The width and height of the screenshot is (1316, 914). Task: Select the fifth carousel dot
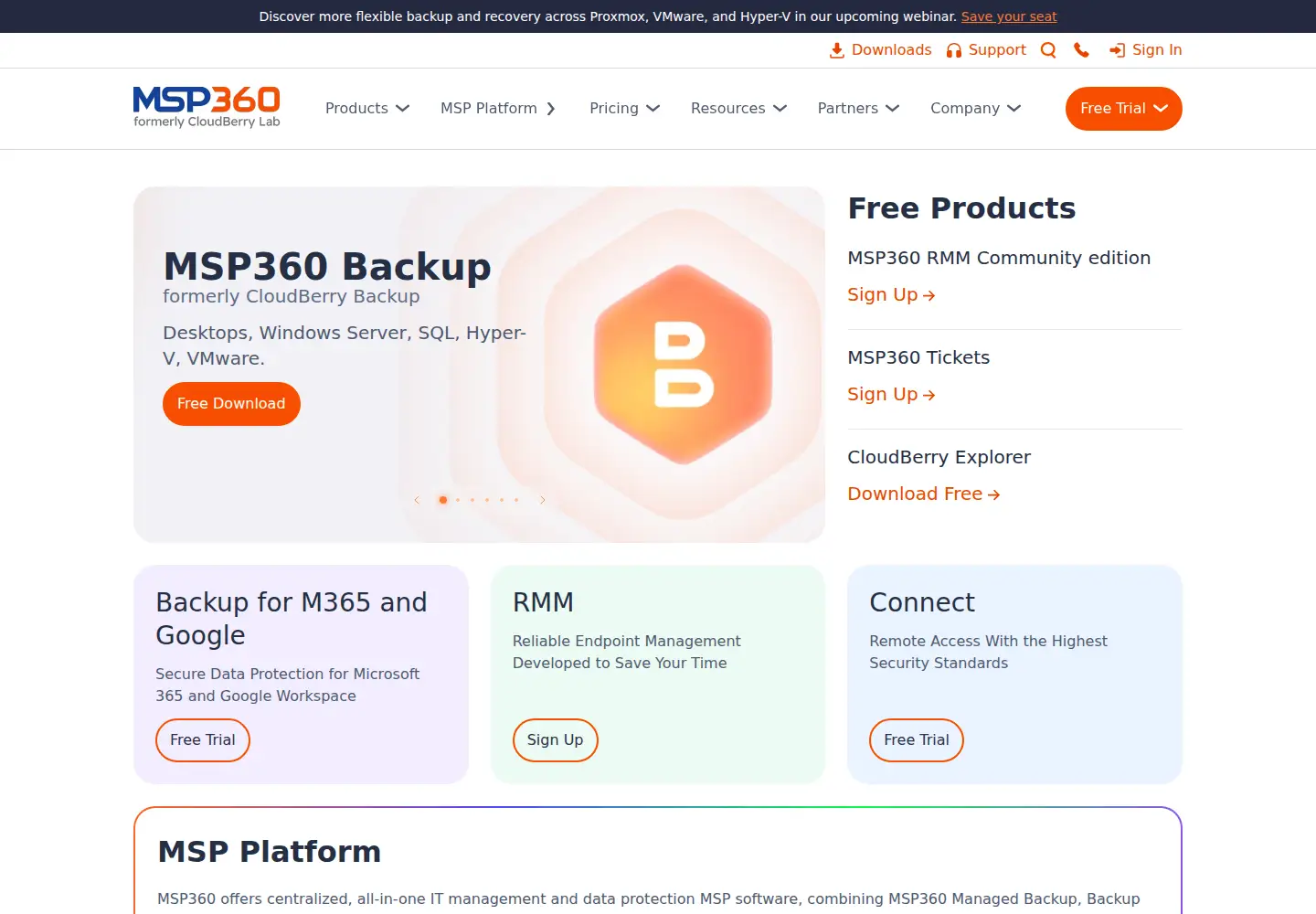coord(502,500)
